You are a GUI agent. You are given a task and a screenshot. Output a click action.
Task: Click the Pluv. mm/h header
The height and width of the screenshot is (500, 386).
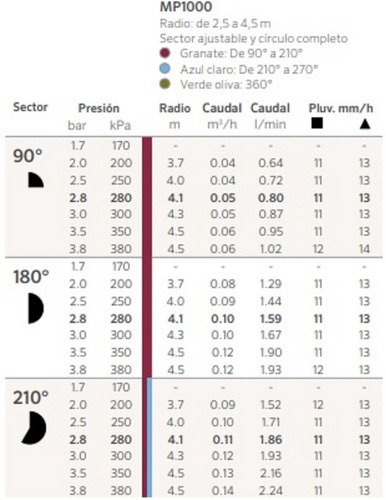[x=341, y=108]
